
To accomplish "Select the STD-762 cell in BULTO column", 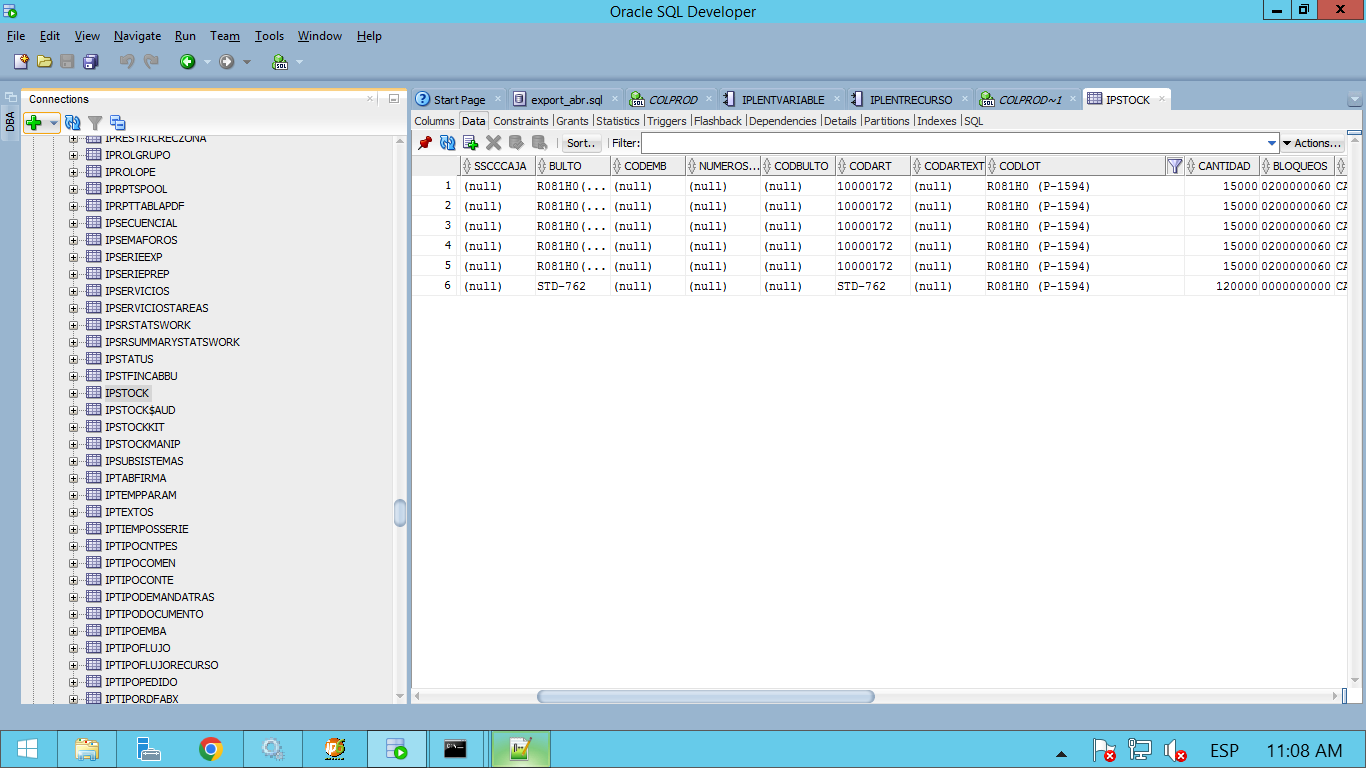I will point(573,286).
